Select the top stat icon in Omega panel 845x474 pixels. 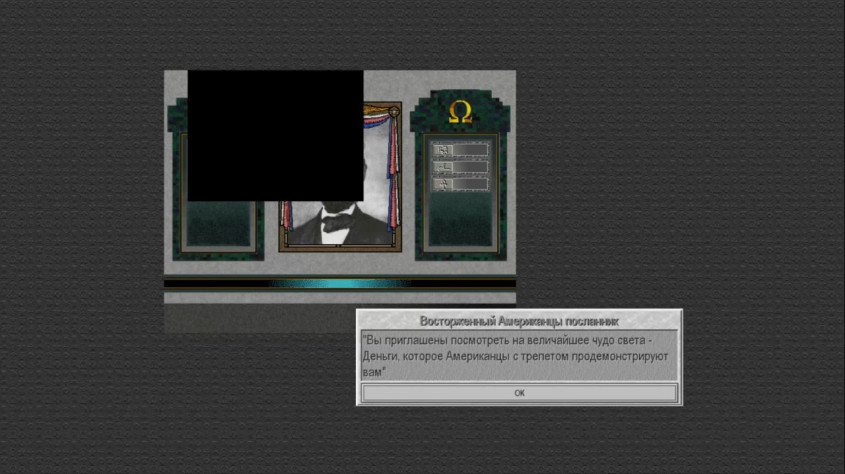(443, 150)
